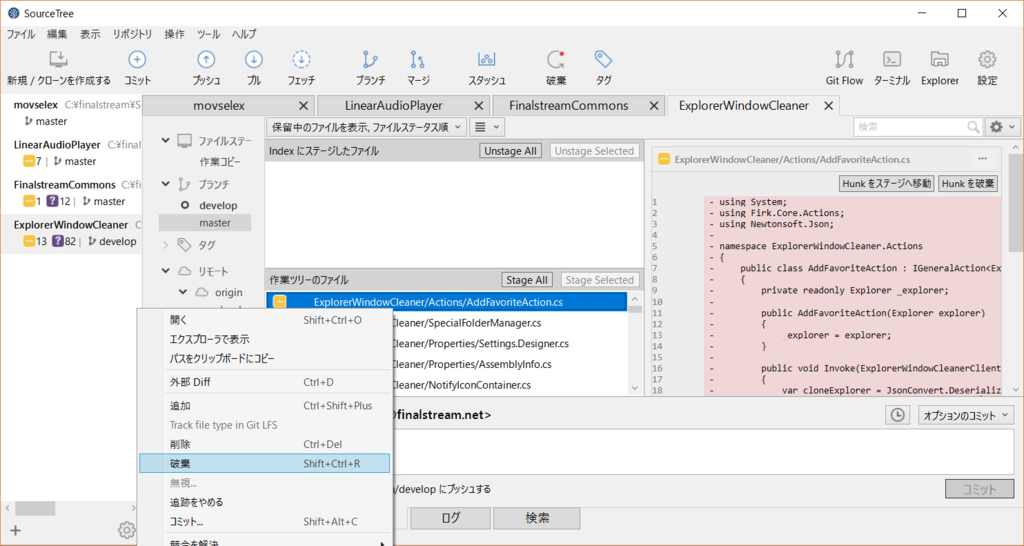The width and height of the screenshot is (1024, 546).
Task: Collapse the origin remote node
Action: (x=184, y=292)
